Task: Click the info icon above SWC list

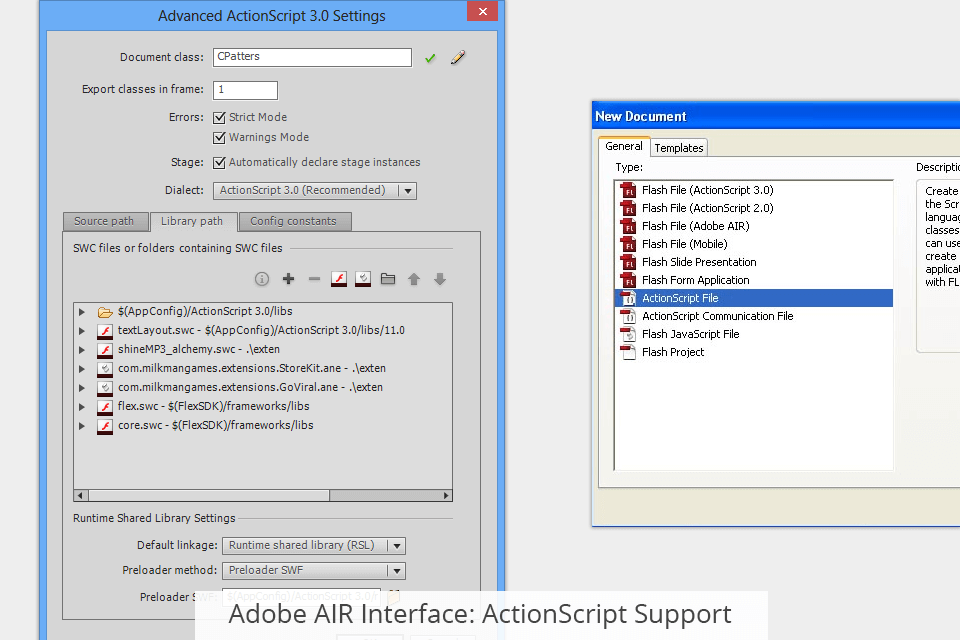Action: 262,279
